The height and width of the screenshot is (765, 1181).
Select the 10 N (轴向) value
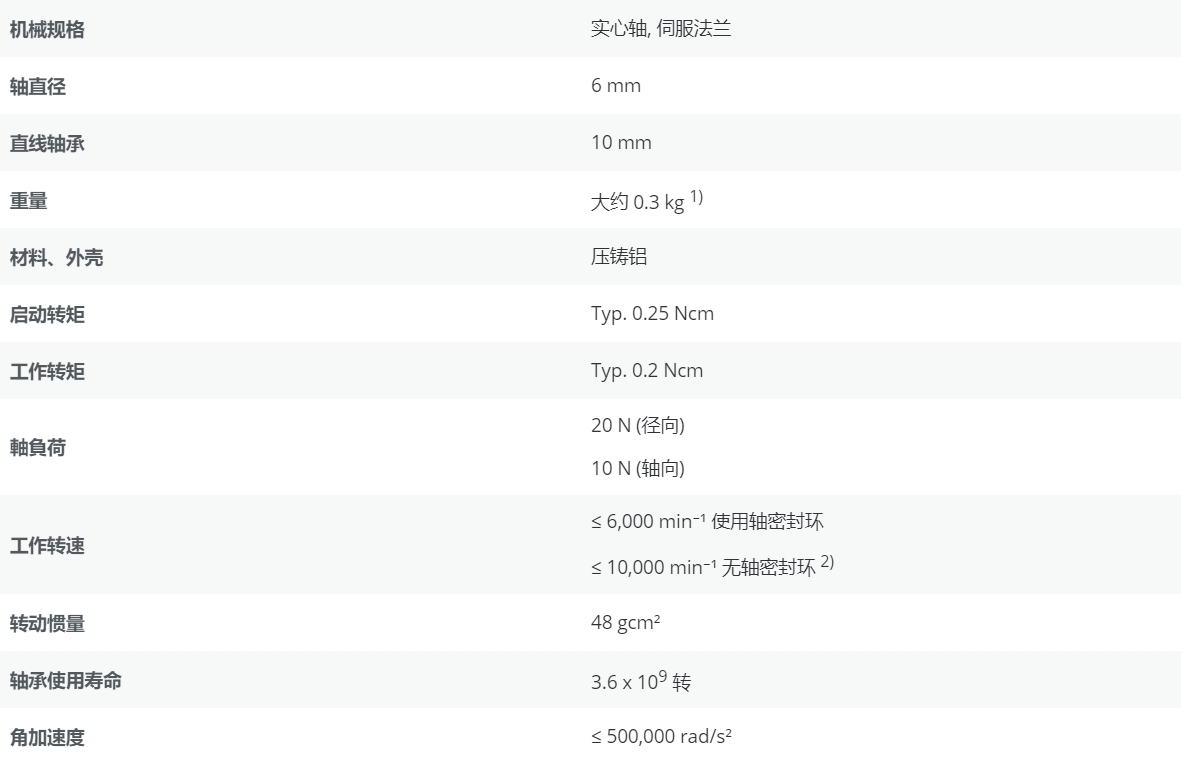click(x=637, y=469)
